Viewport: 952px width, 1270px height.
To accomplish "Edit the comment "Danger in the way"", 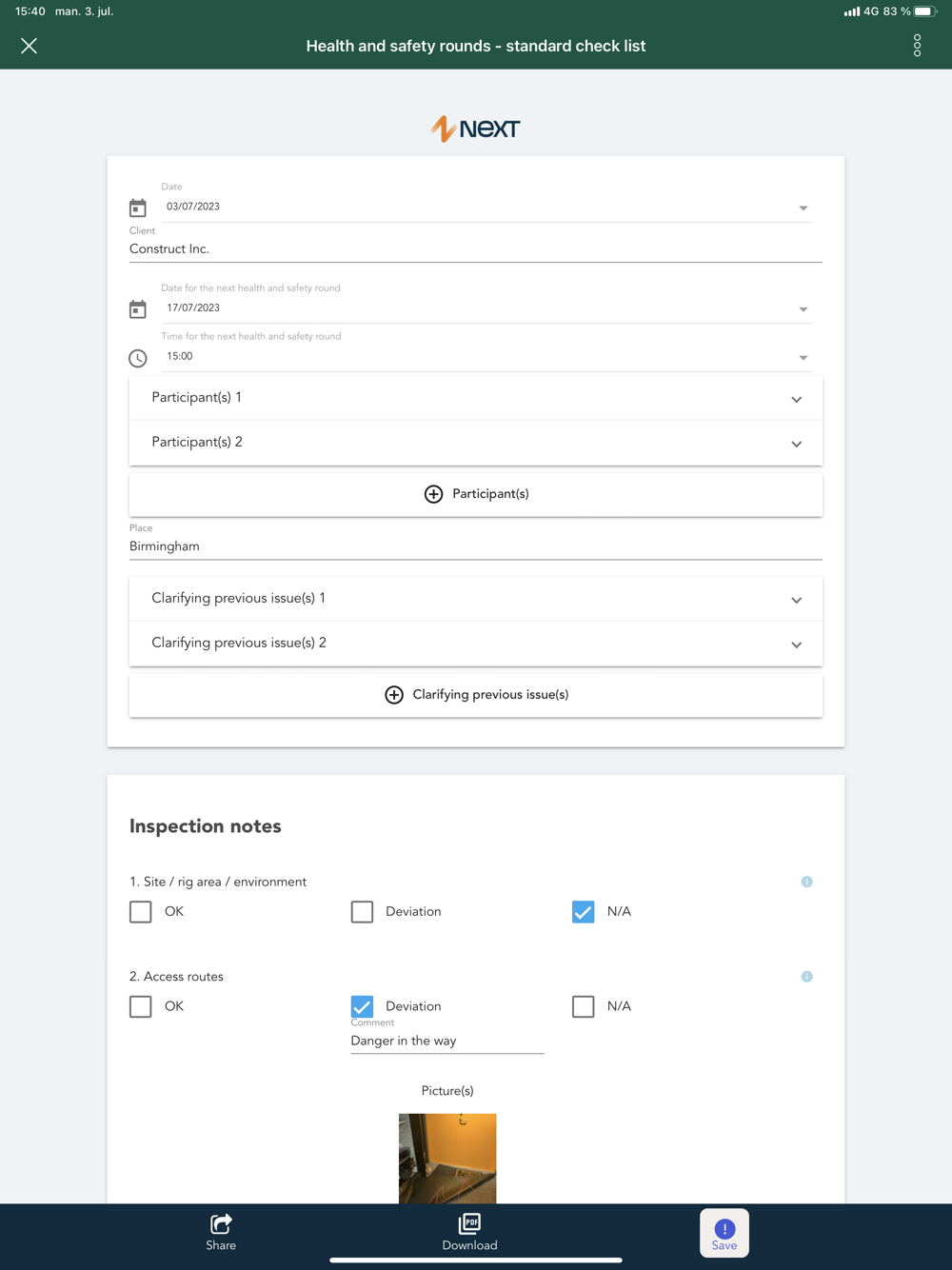I will pos(446,1041).
